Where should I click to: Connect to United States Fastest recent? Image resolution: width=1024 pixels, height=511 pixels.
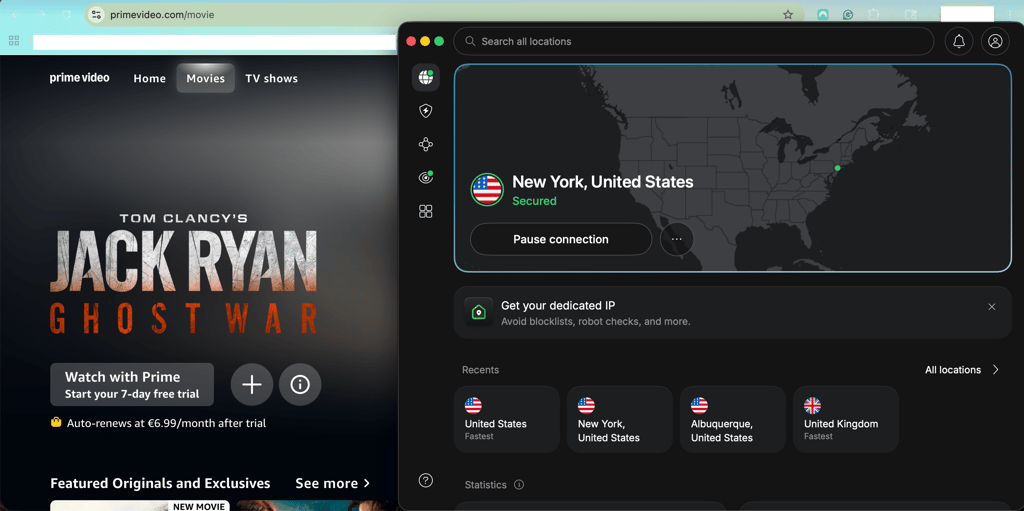507,420
